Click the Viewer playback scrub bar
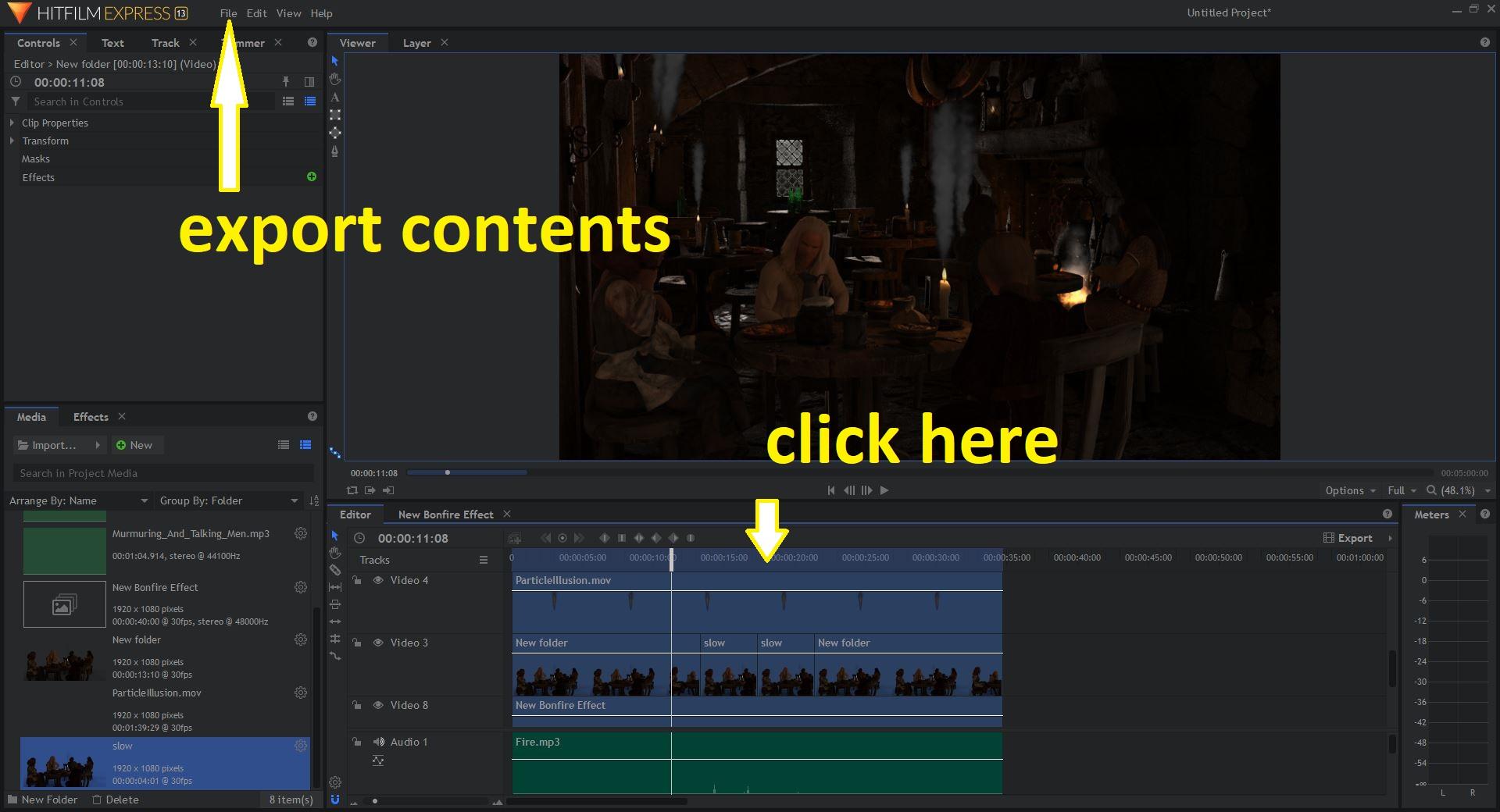1500x812 pixels. click(919, 472)
